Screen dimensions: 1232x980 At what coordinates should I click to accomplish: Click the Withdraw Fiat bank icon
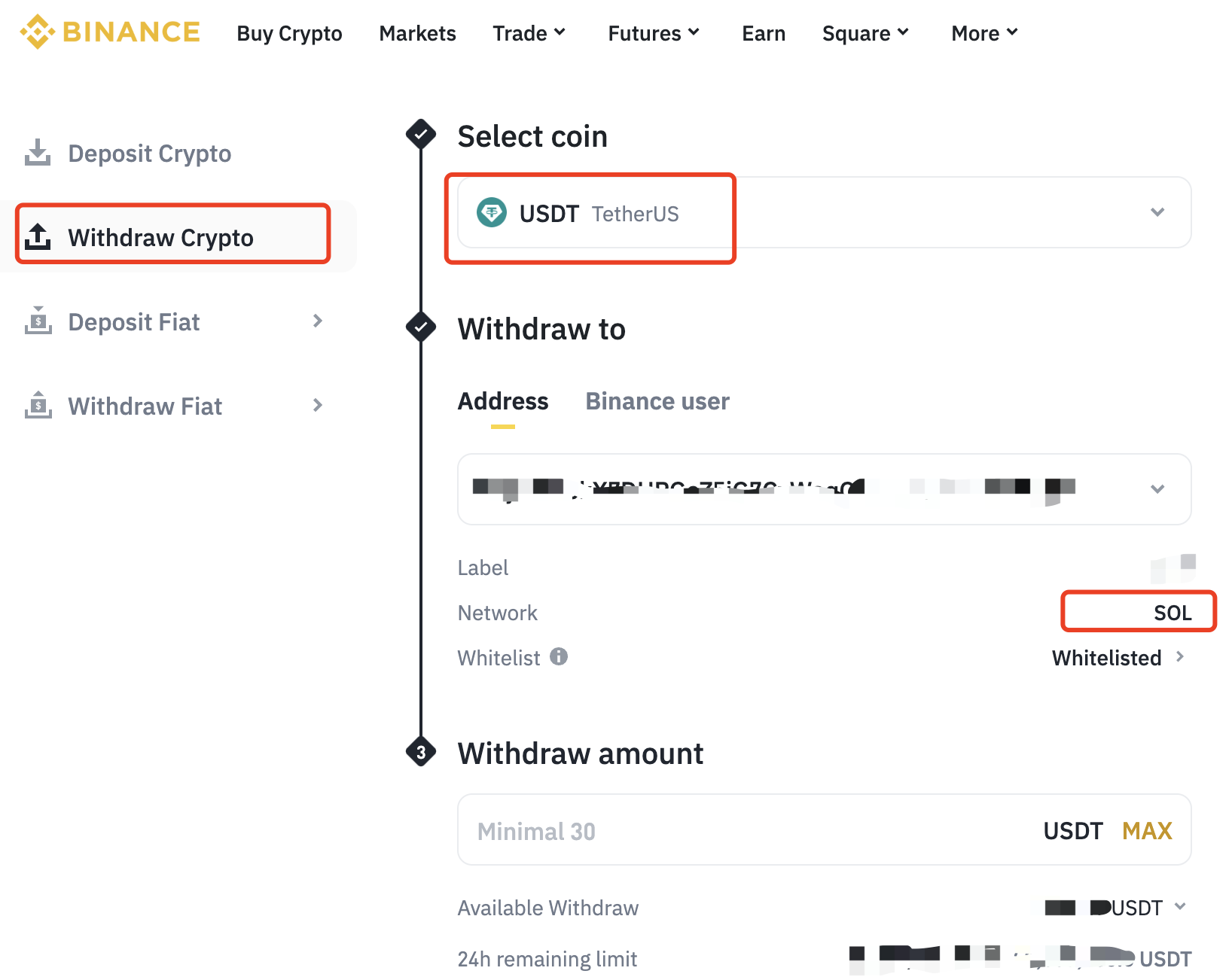point(38,406)
